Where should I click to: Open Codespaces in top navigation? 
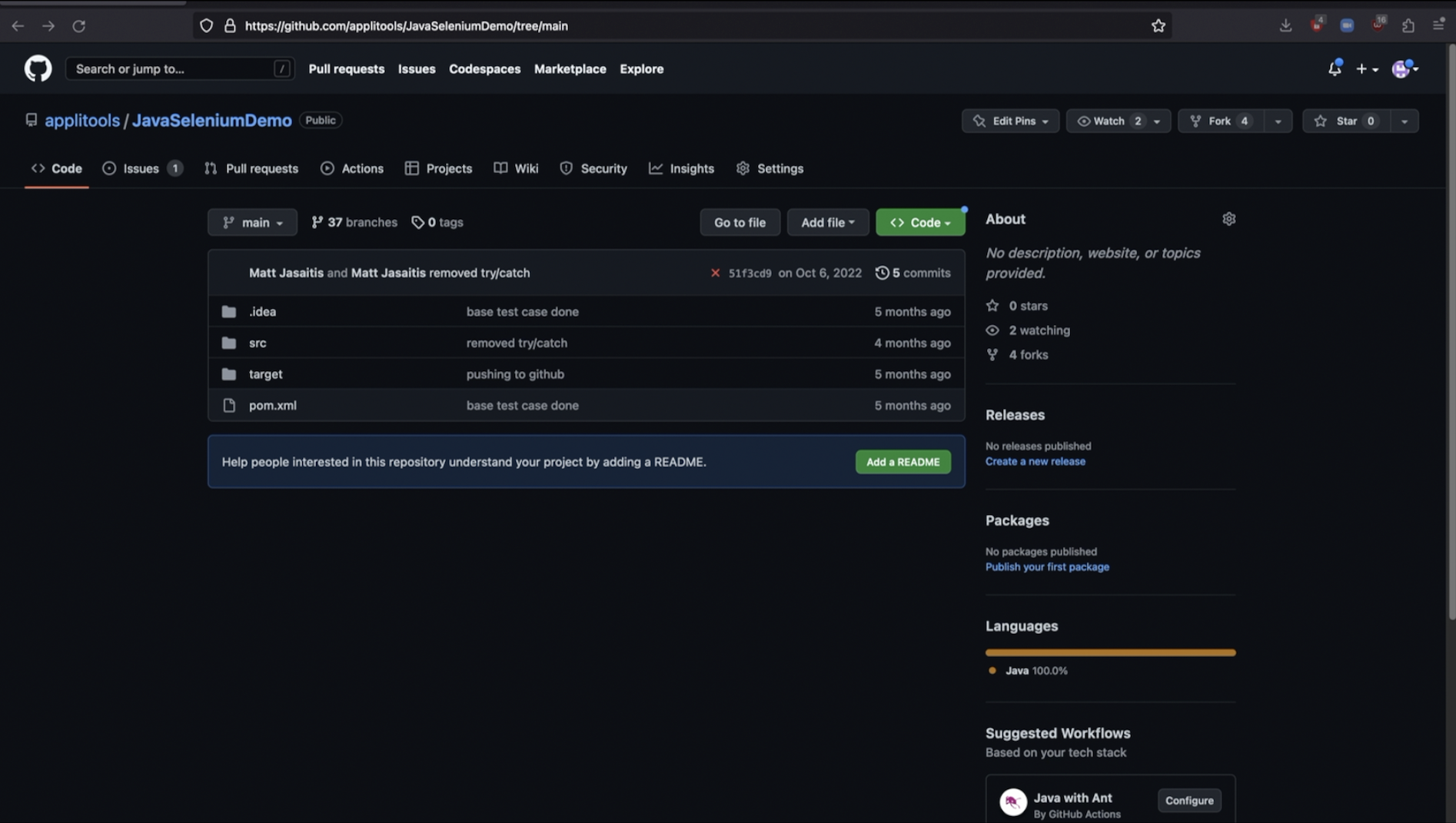(x=484, y=68)
